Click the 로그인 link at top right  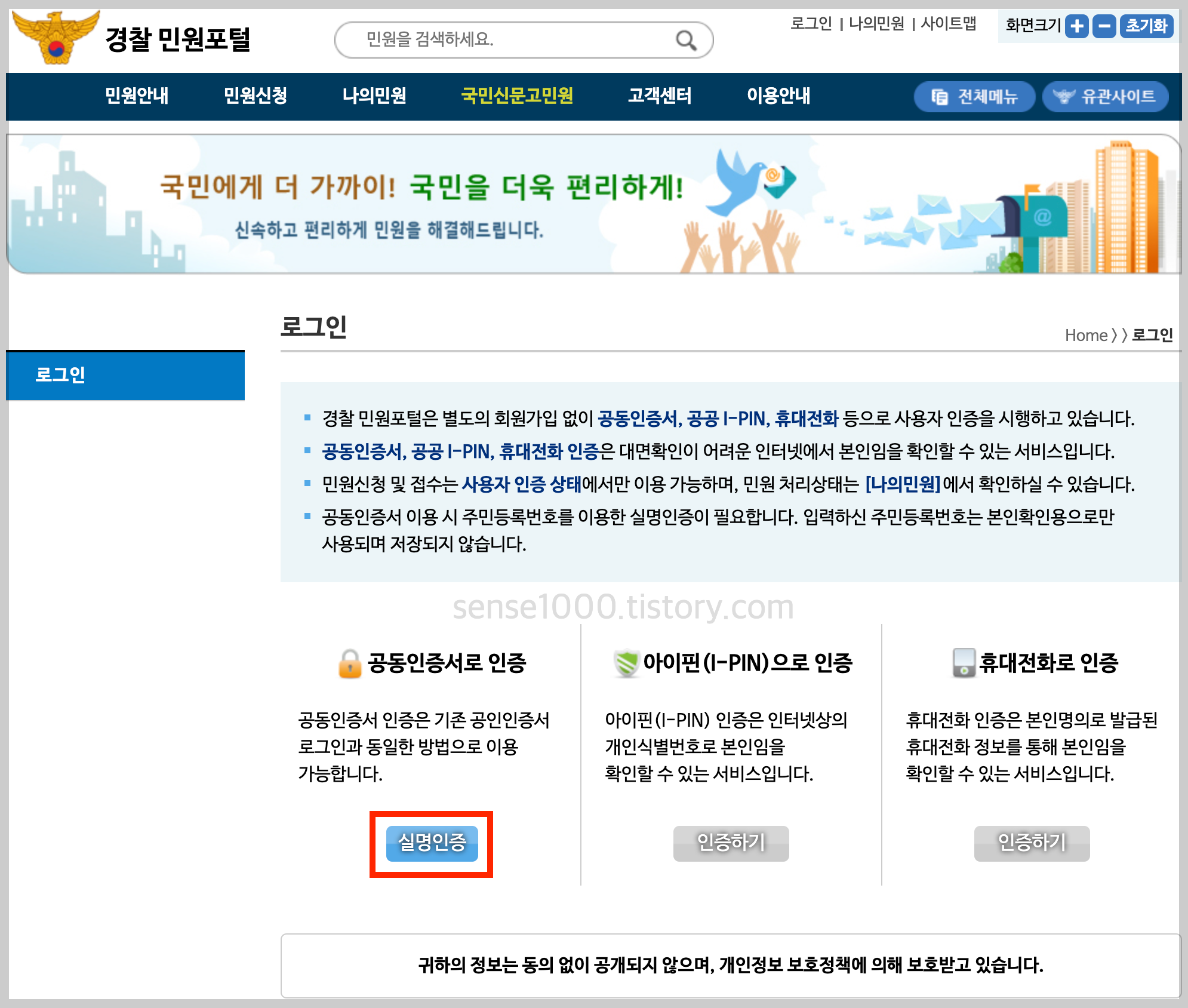pos(811,25)
